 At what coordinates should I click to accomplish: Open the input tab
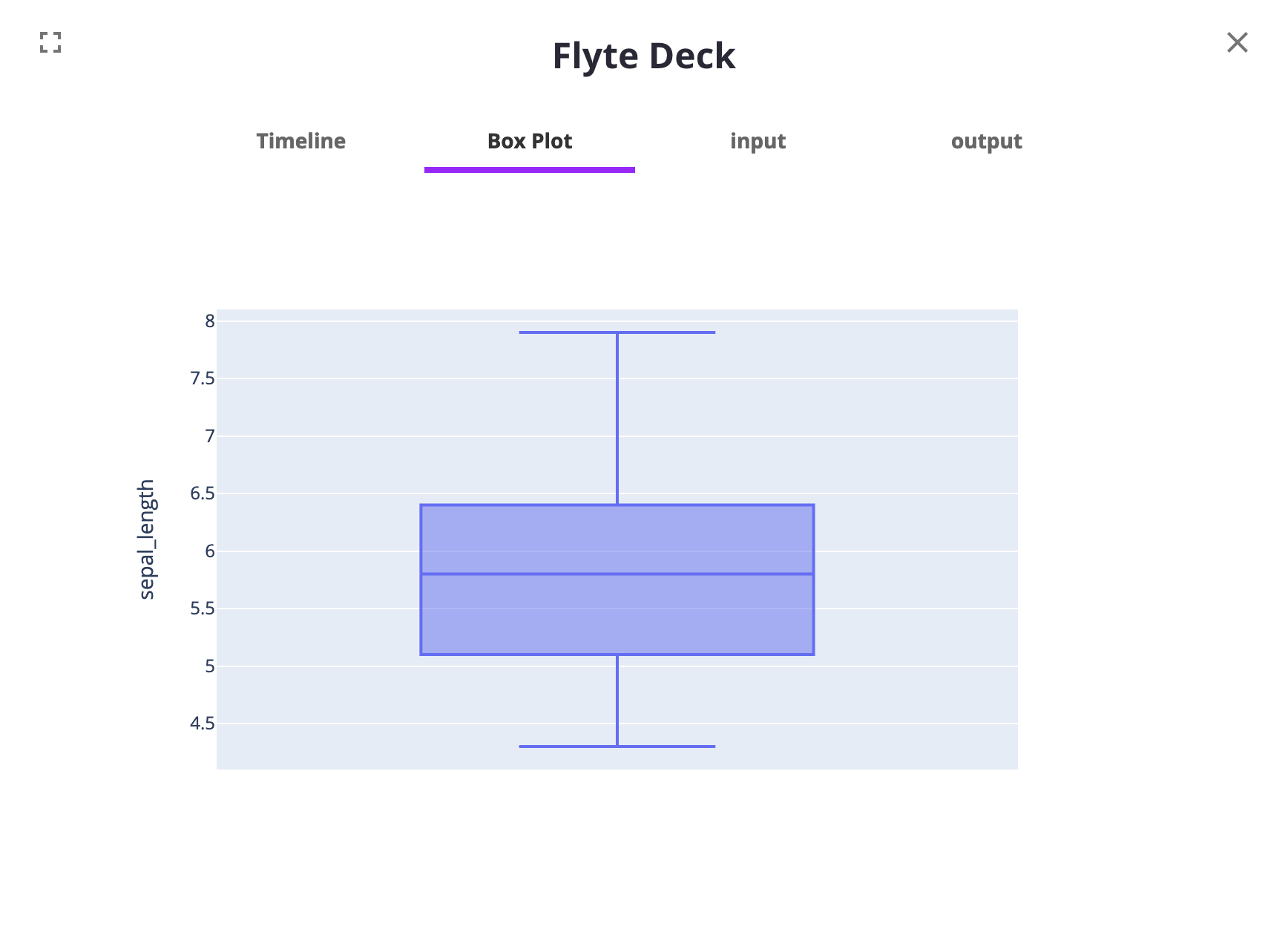[x=758, y=141]
